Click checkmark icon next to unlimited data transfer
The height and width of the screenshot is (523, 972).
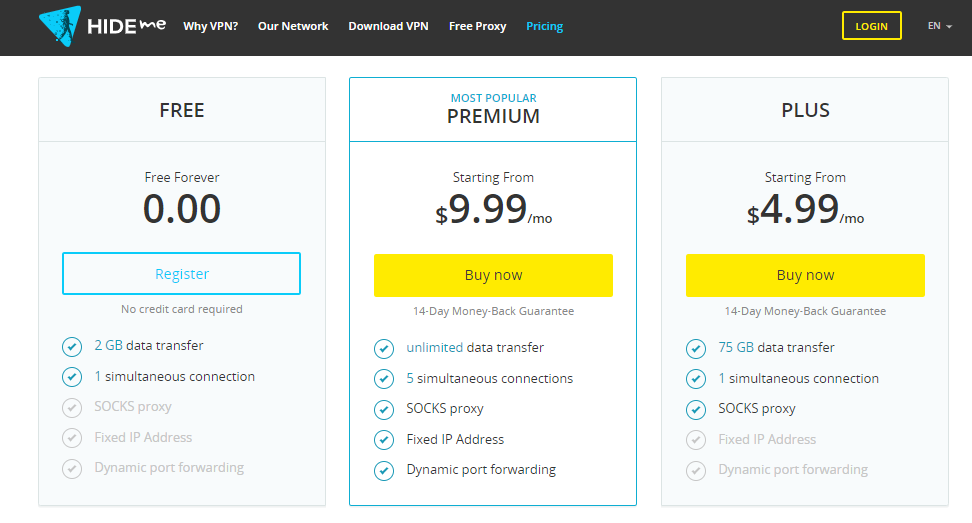point(384,348)
